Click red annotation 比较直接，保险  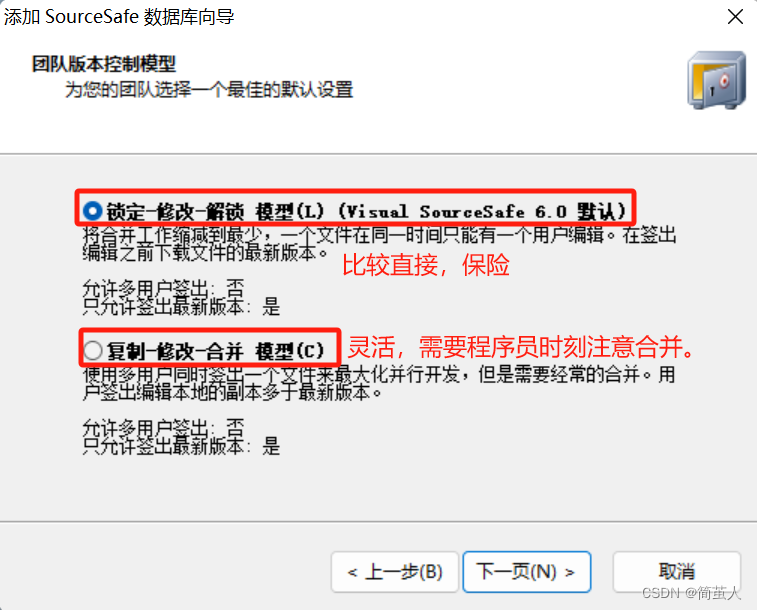pos(426,265)
